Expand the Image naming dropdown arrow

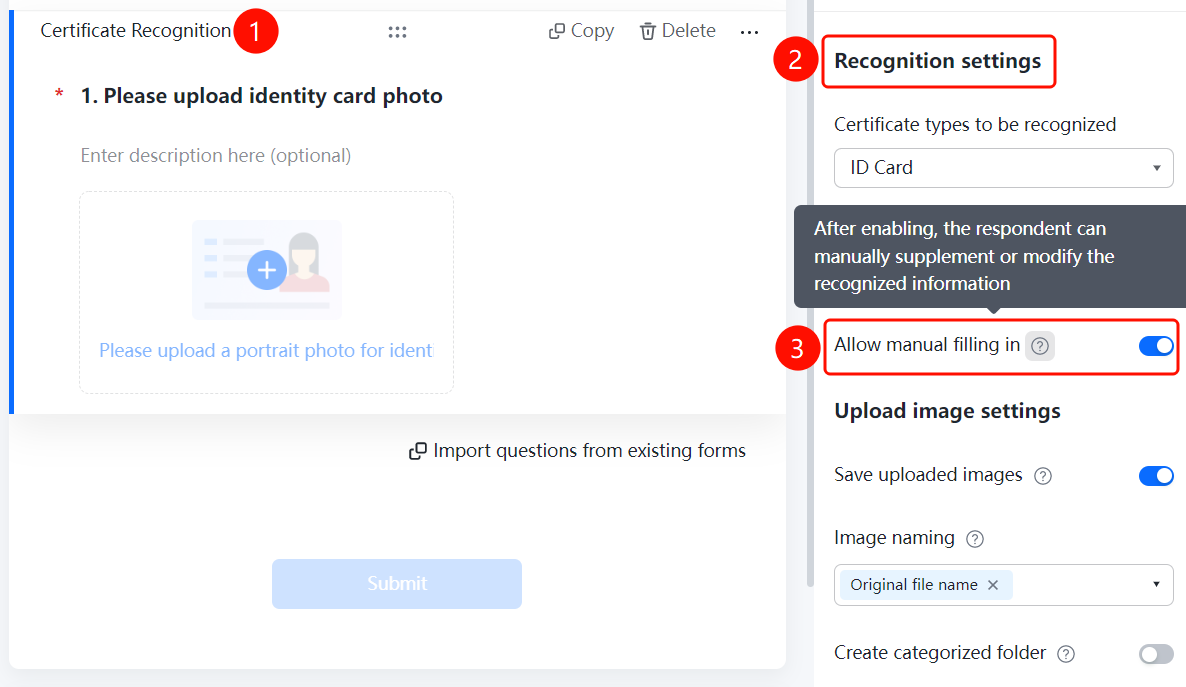(1156, 584)
